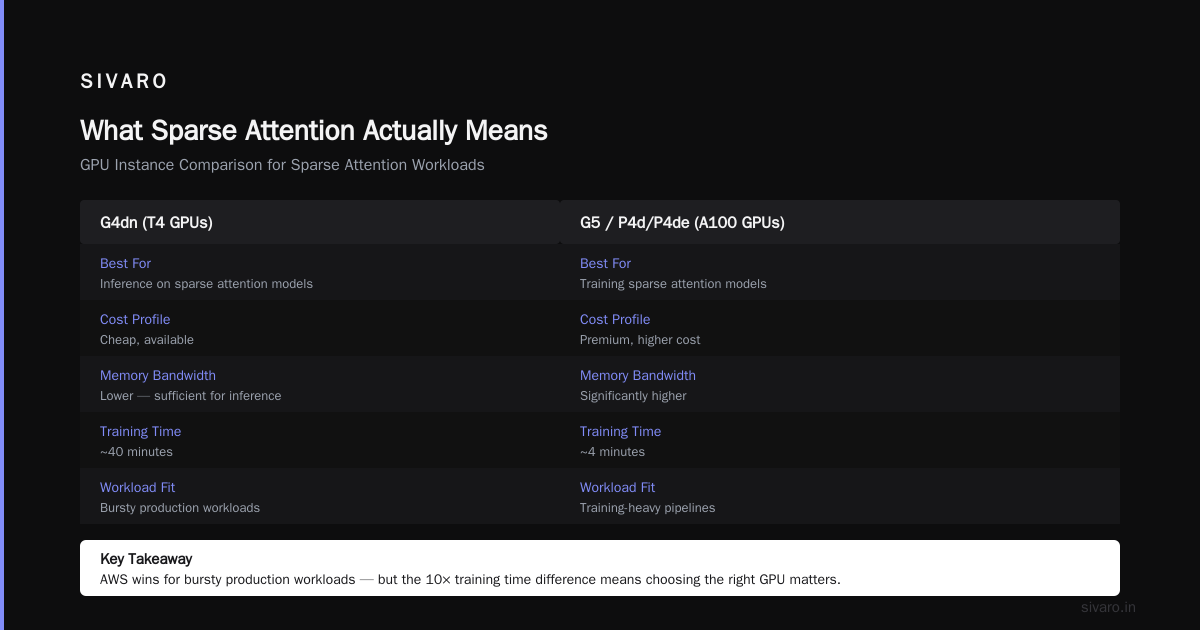Click 'Significantly higher' bandwidth value
The width and height of the screenshot is (1200, 630).
tap(633, 396)
